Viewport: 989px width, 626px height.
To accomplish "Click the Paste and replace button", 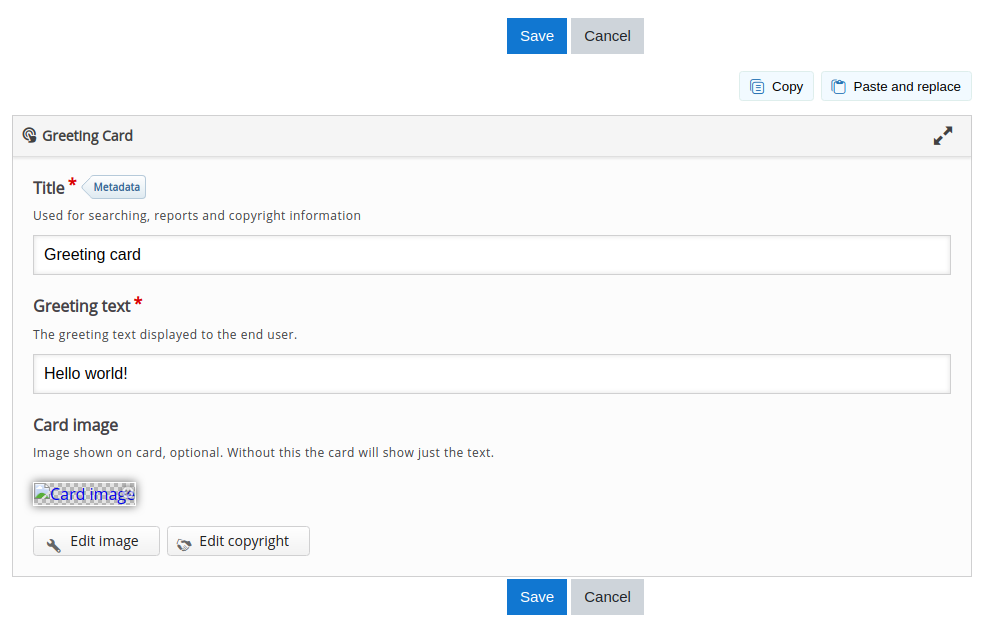I will tap(896, 86).
